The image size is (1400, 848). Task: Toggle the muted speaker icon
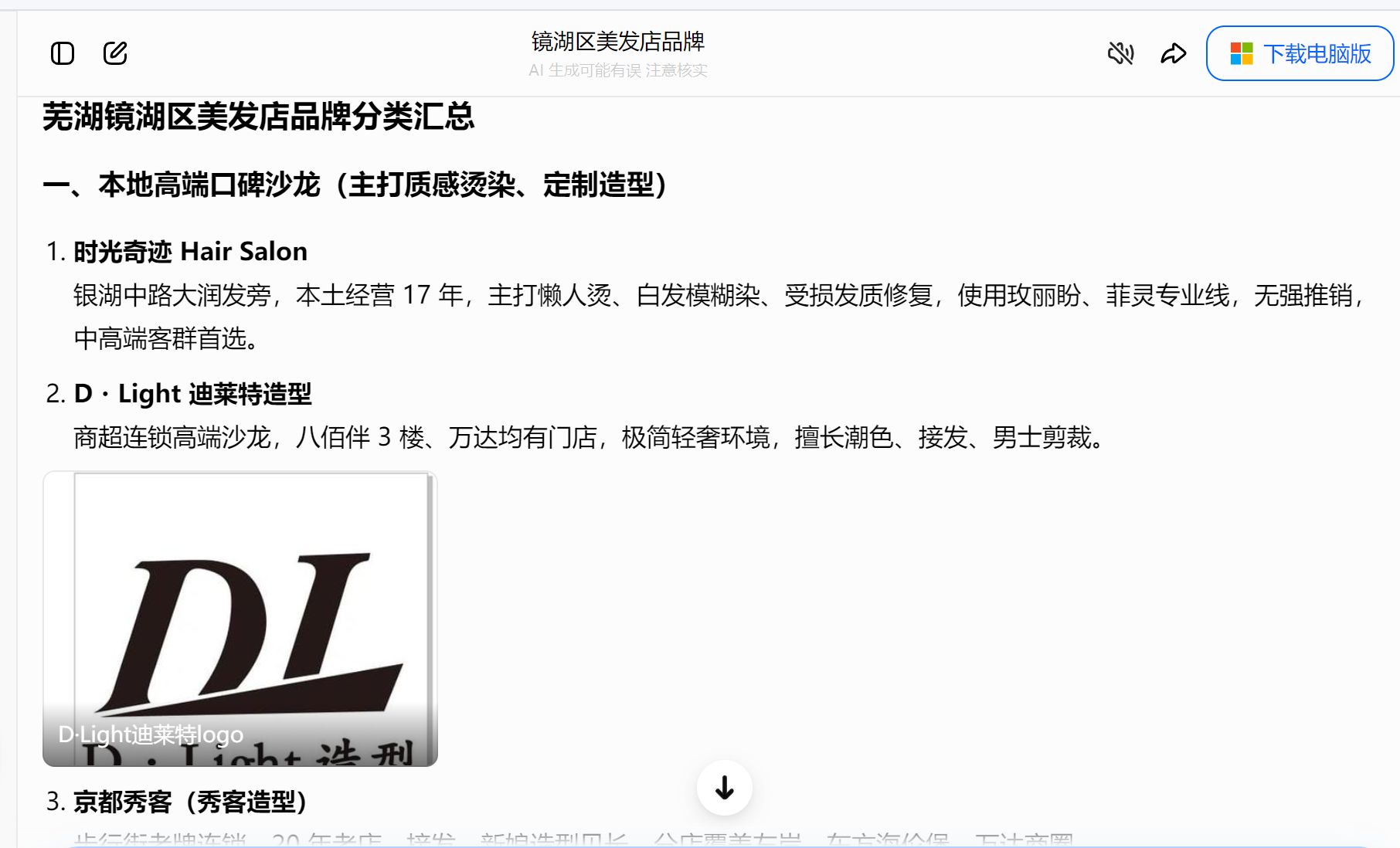coord(1120,53)
